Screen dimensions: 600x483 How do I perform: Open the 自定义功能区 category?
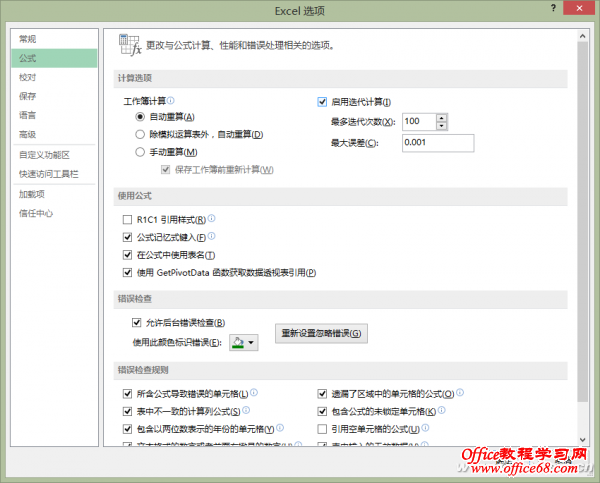coord(54,155)
